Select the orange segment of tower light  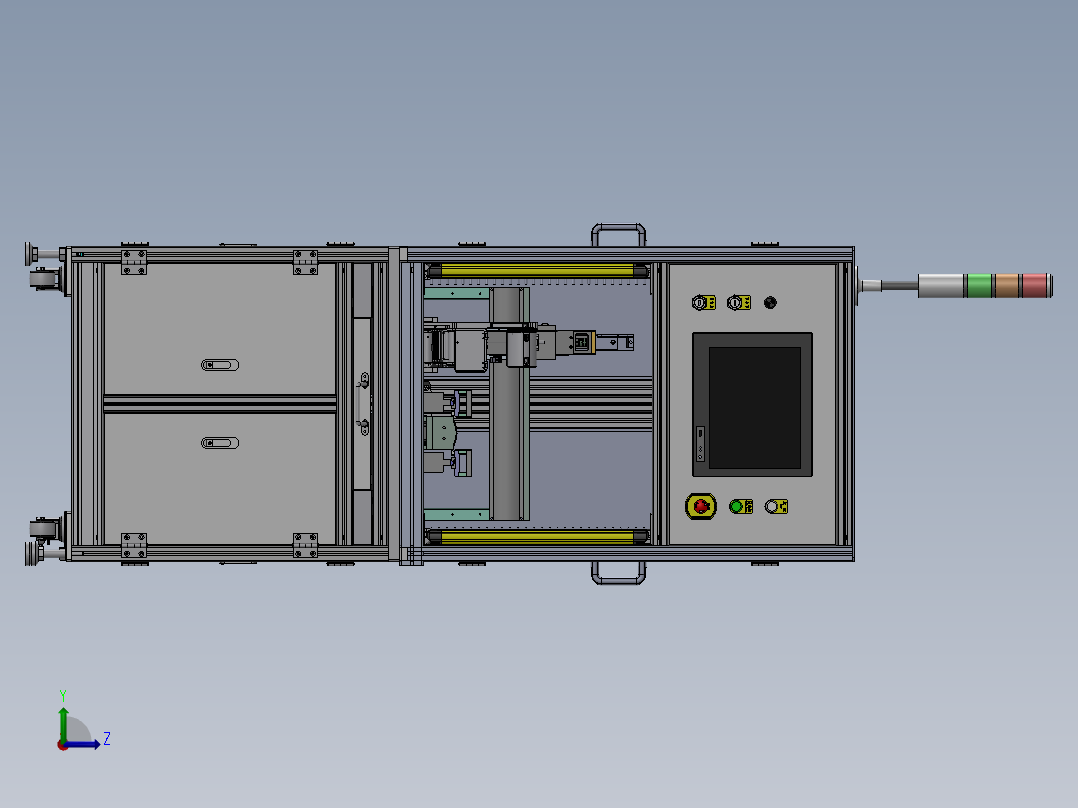point(1006,285)
